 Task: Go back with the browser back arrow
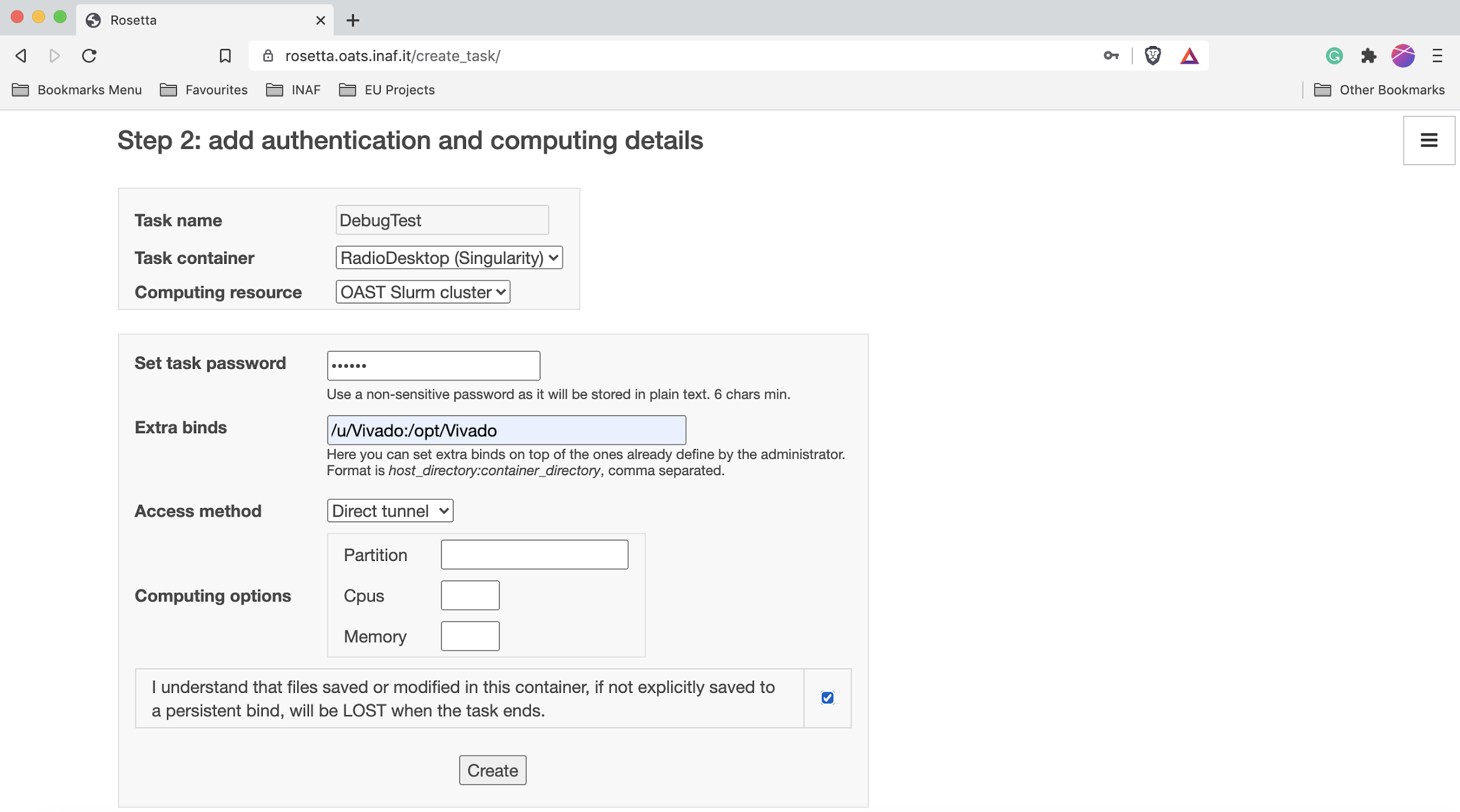(x=21, y=56)
